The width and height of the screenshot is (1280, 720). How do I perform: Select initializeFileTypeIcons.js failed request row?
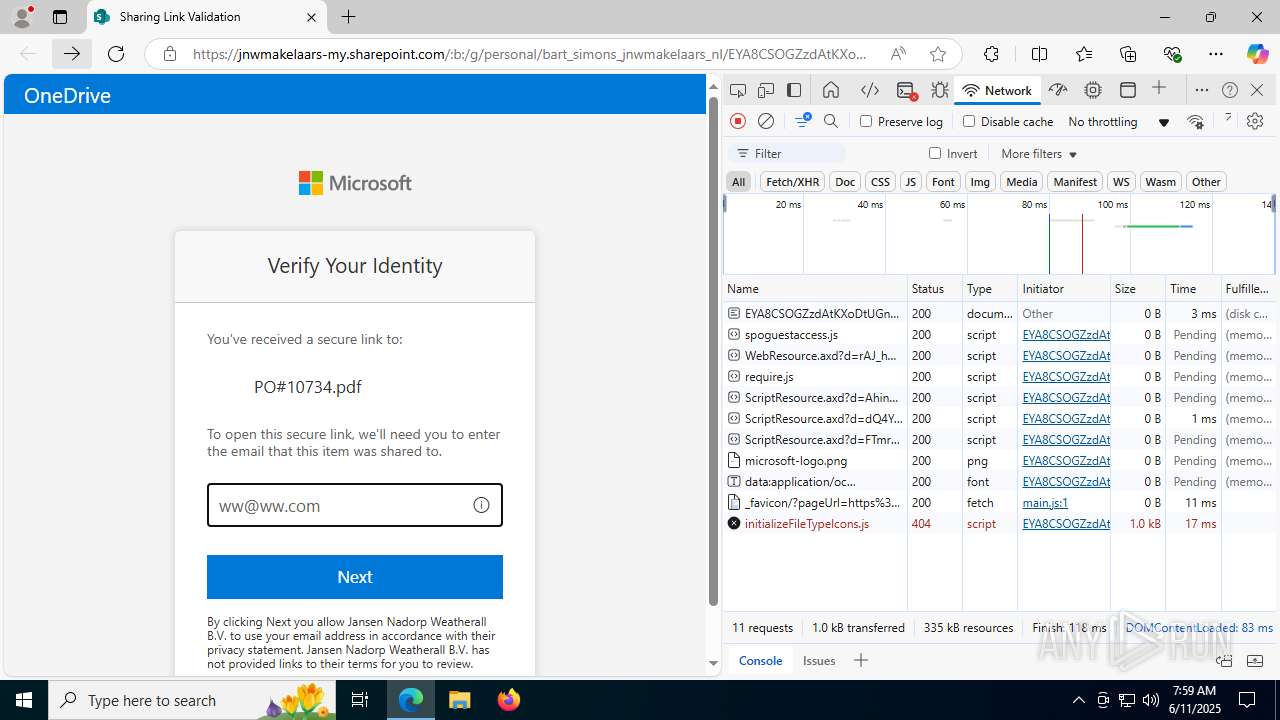coord(999,524)
